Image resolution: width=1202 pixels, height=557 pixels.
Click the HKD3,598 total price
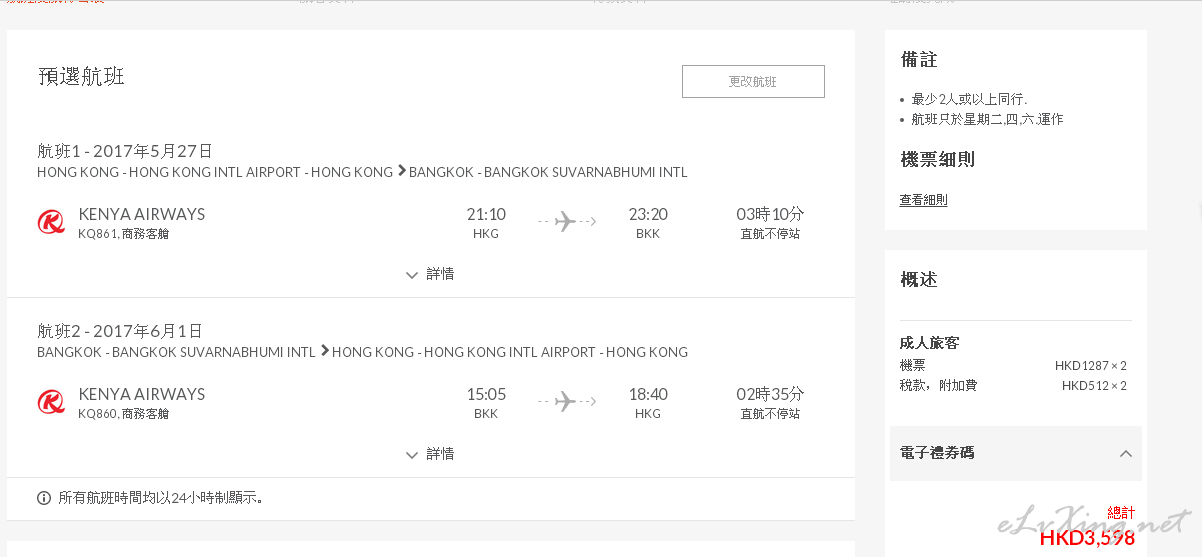click(1087, 538)
